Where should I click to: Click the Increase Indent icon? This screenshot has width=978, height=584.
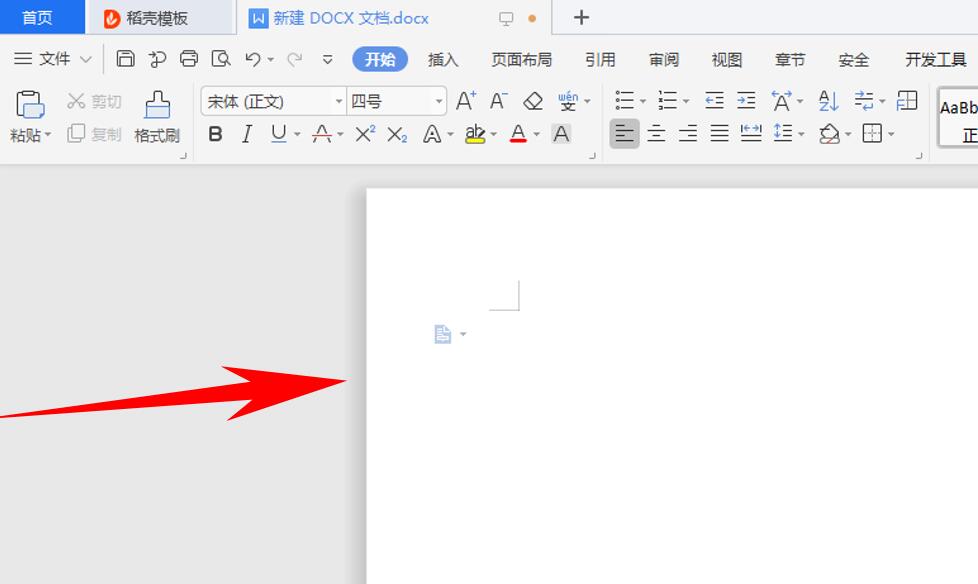click(746, 100)
